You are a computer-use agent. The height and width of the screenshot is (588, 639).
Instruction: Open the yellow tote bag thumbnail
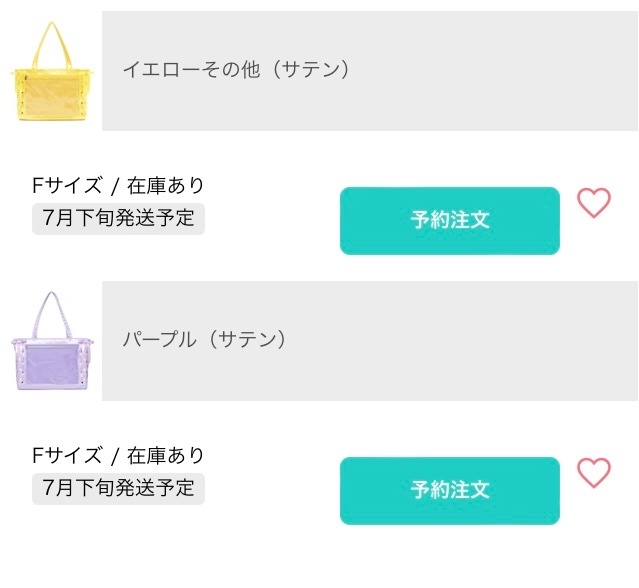(52, 71)
